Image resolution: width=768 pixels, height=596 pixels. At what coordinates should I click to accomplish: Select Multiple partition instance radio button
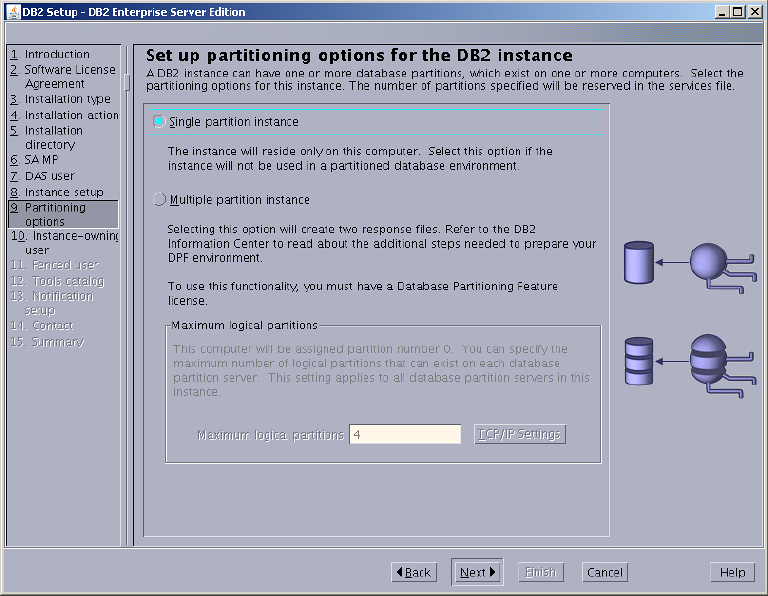pos(159,199)
